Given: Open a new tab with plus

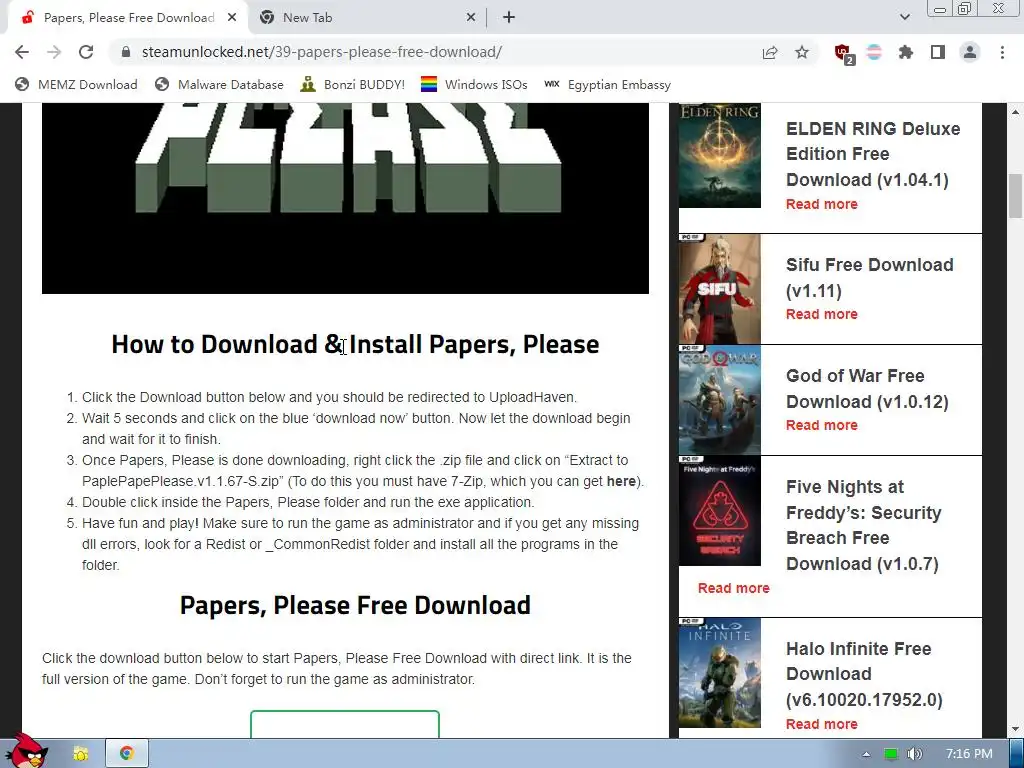Looking at the screenshot, I should tap(509, 18).
